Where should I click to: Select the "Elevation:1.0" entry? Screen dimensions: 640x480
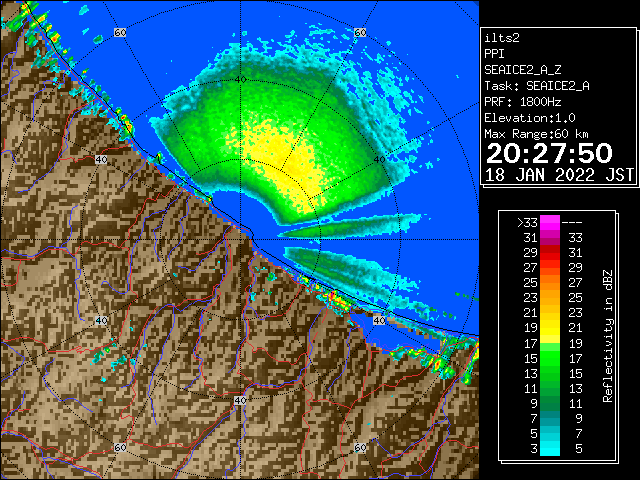tap(530, 118)
